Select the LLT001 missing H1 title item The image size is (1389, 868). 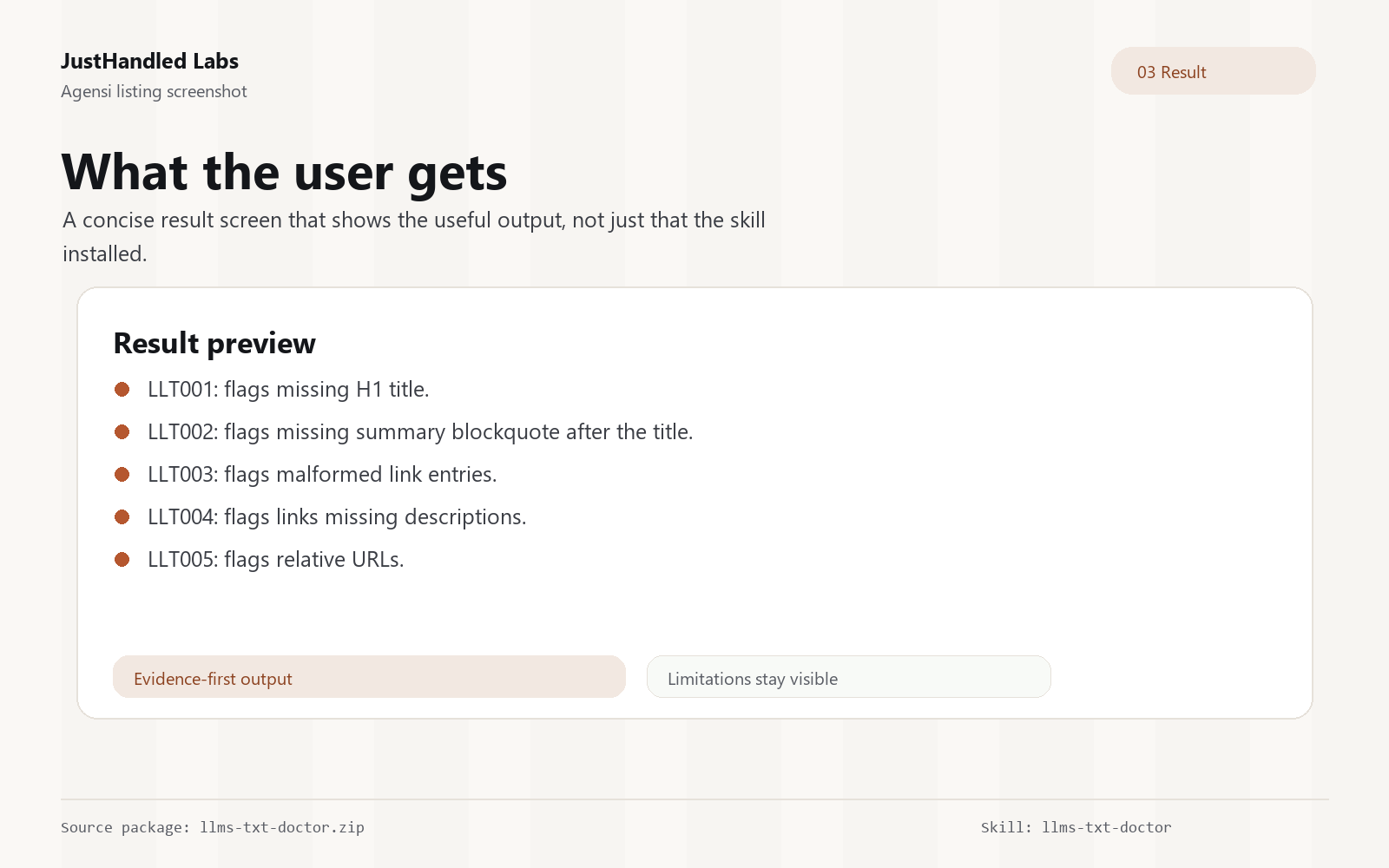click(288, 390)
